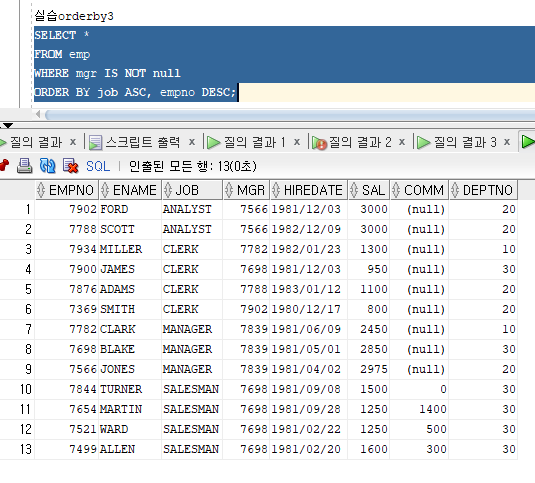
Task: Select the BLAKE name cell
Action: coord(130,349)
